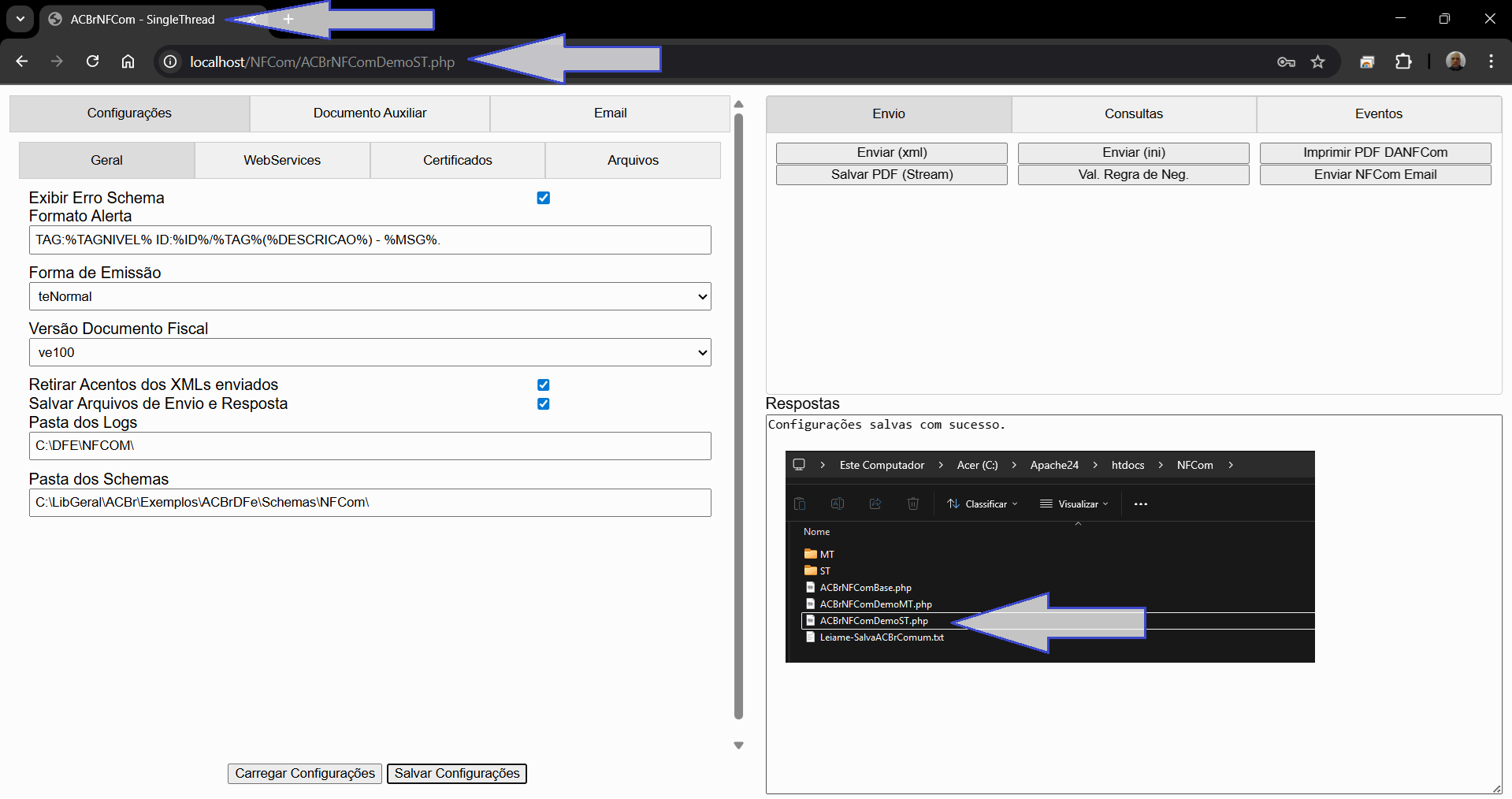Image resolution: width=1512 pixels, height=799 pixels.
Task: Open the Arquivos sub-tab
Action: click(x=633, y=160)
